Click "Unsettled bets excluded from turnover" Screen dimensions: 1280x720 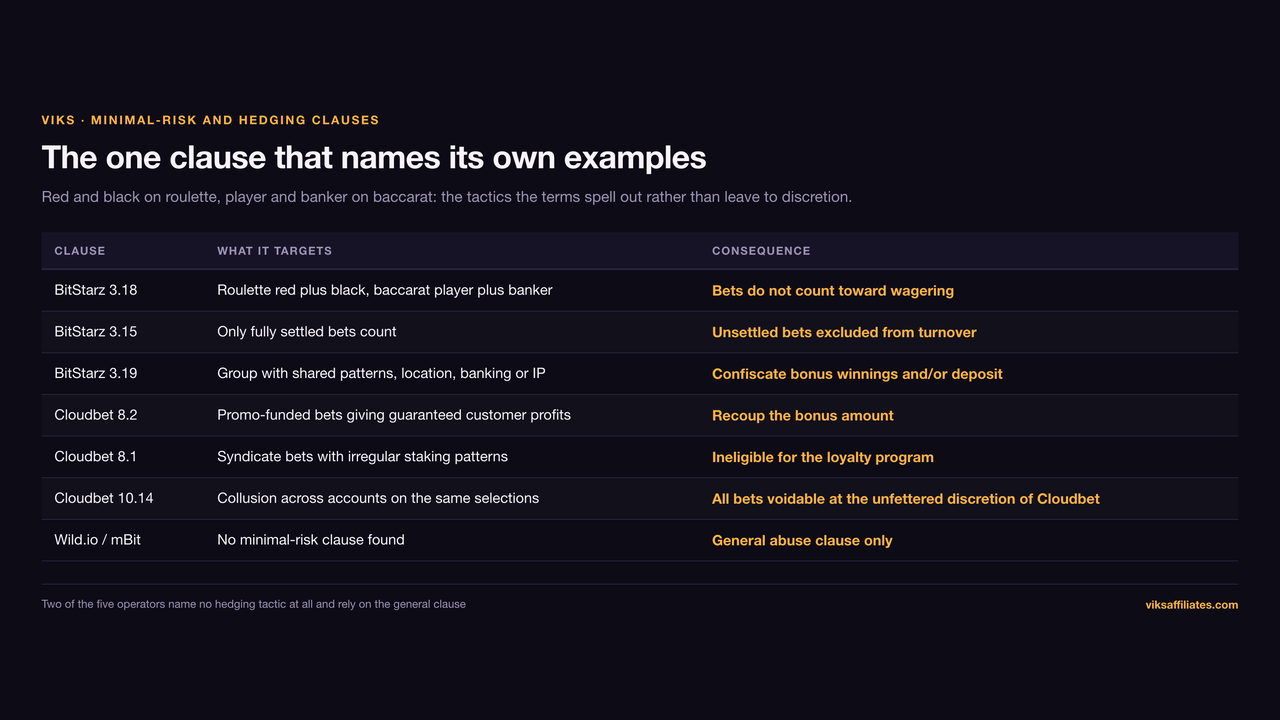coord(844,332)
